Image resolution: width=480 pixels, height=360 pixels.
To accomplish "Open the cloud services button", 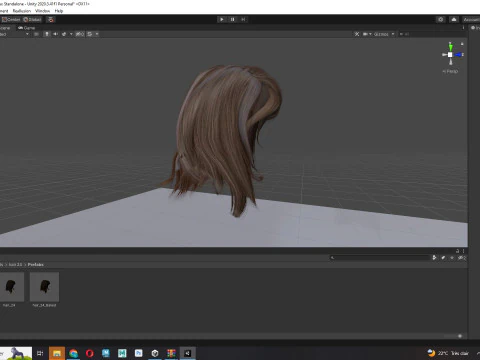I will [x=454, y=19].
